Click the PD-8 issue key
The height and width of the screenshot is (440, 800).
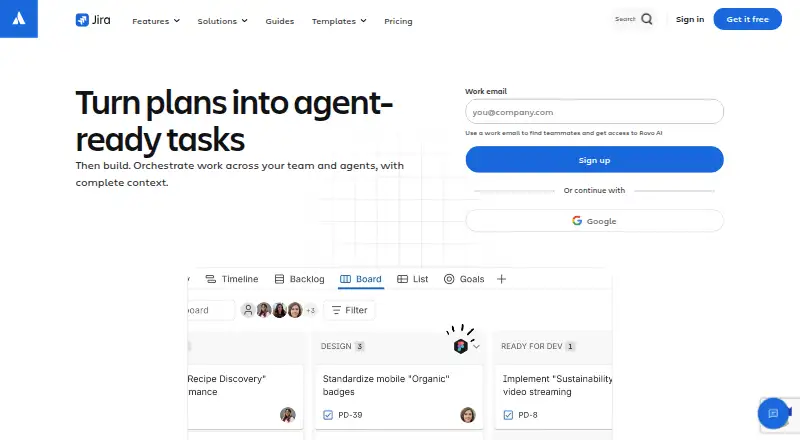click(x=528, y=415)
